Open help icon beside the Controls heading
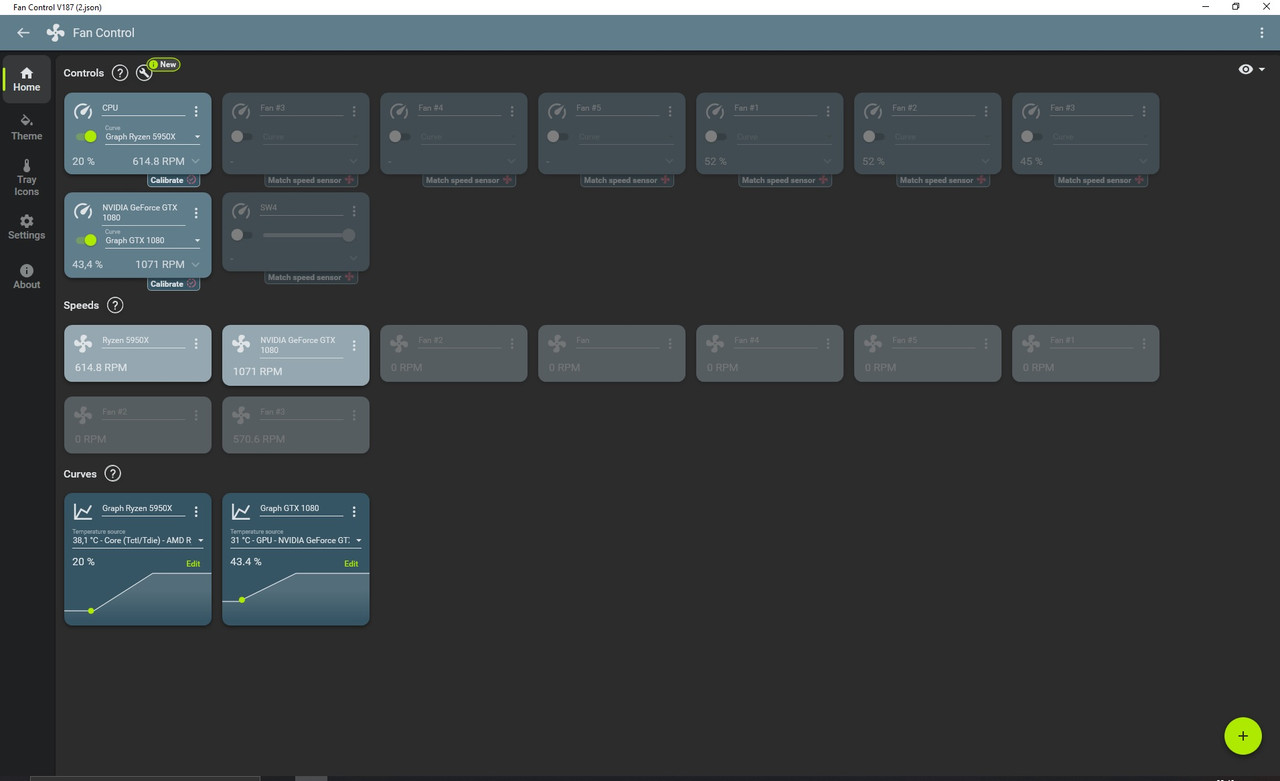This screenshot has height=781, width=1280. 120,73
